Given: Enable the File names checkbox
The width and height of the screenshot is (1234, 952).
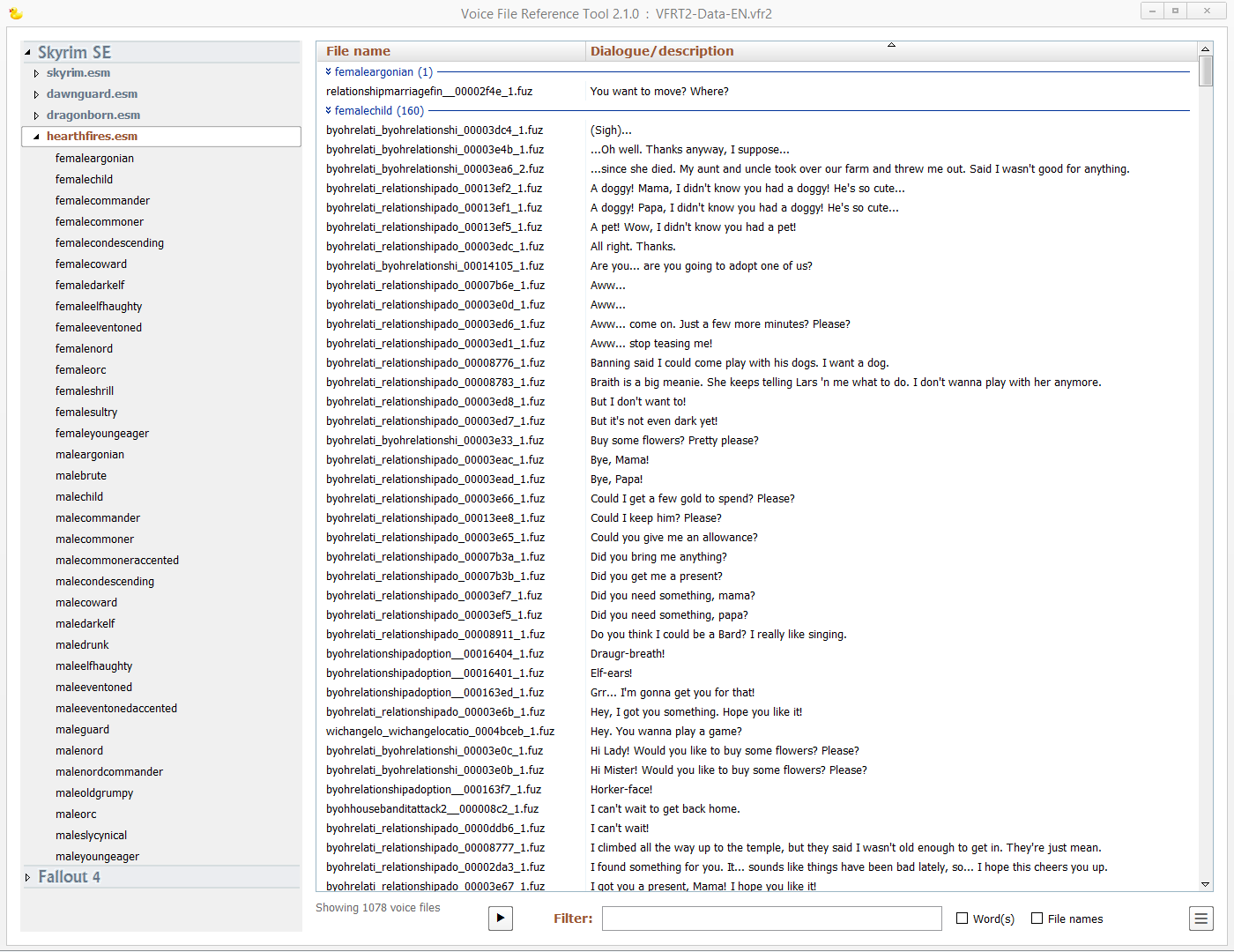Looking at the screenshot, I should pos(1037,919).
